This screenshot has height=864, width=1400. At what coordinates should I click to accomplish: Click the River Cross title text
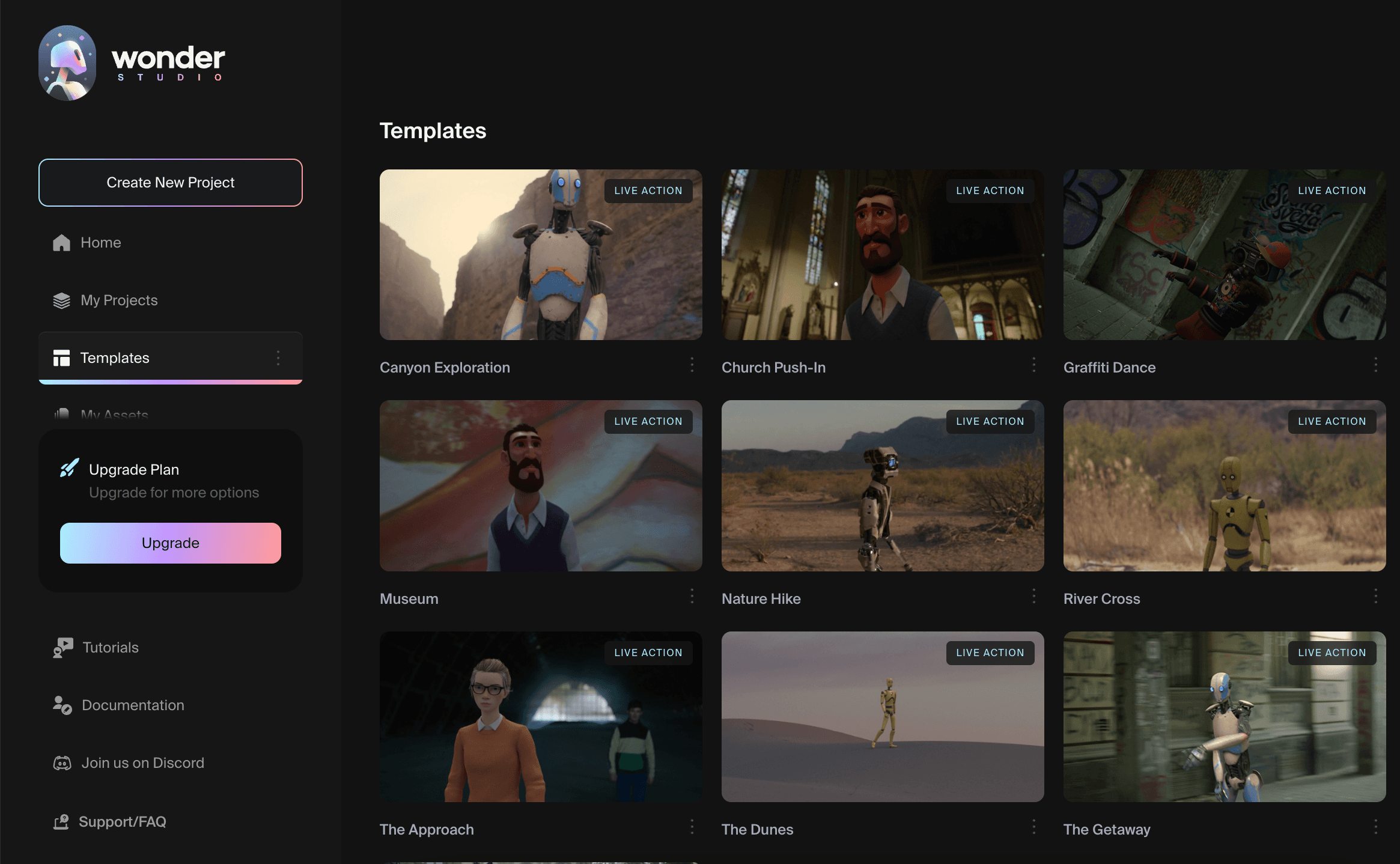point(1101,599)
